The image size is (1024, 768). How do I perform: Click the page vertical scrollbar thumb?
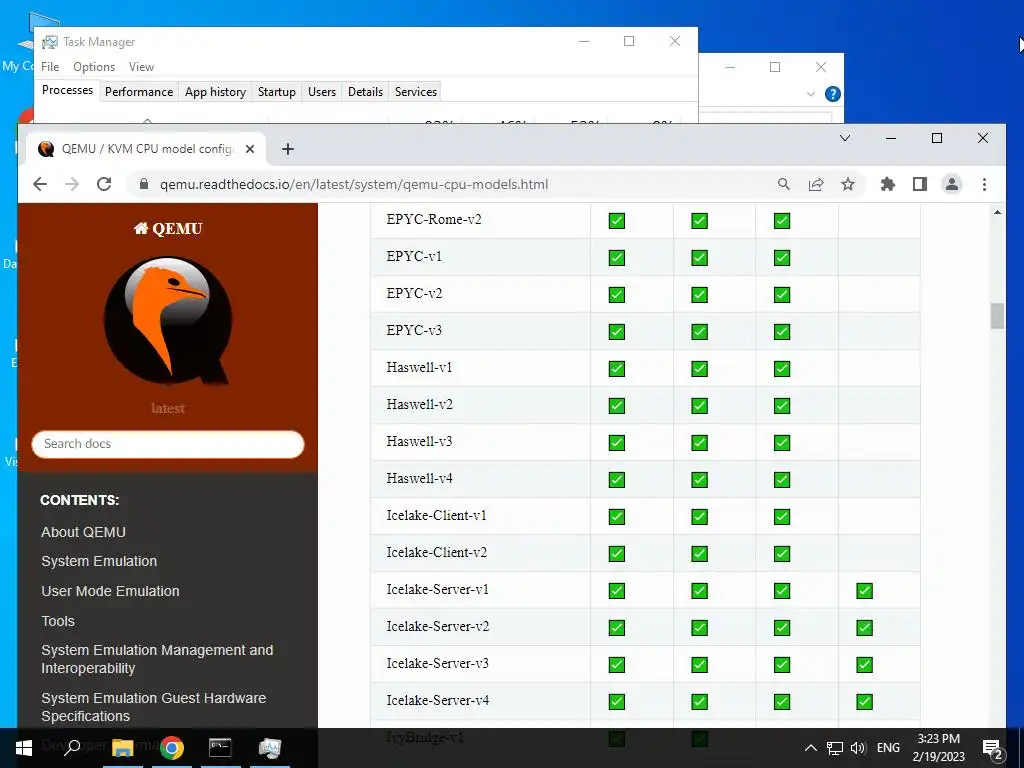point(997,316)
